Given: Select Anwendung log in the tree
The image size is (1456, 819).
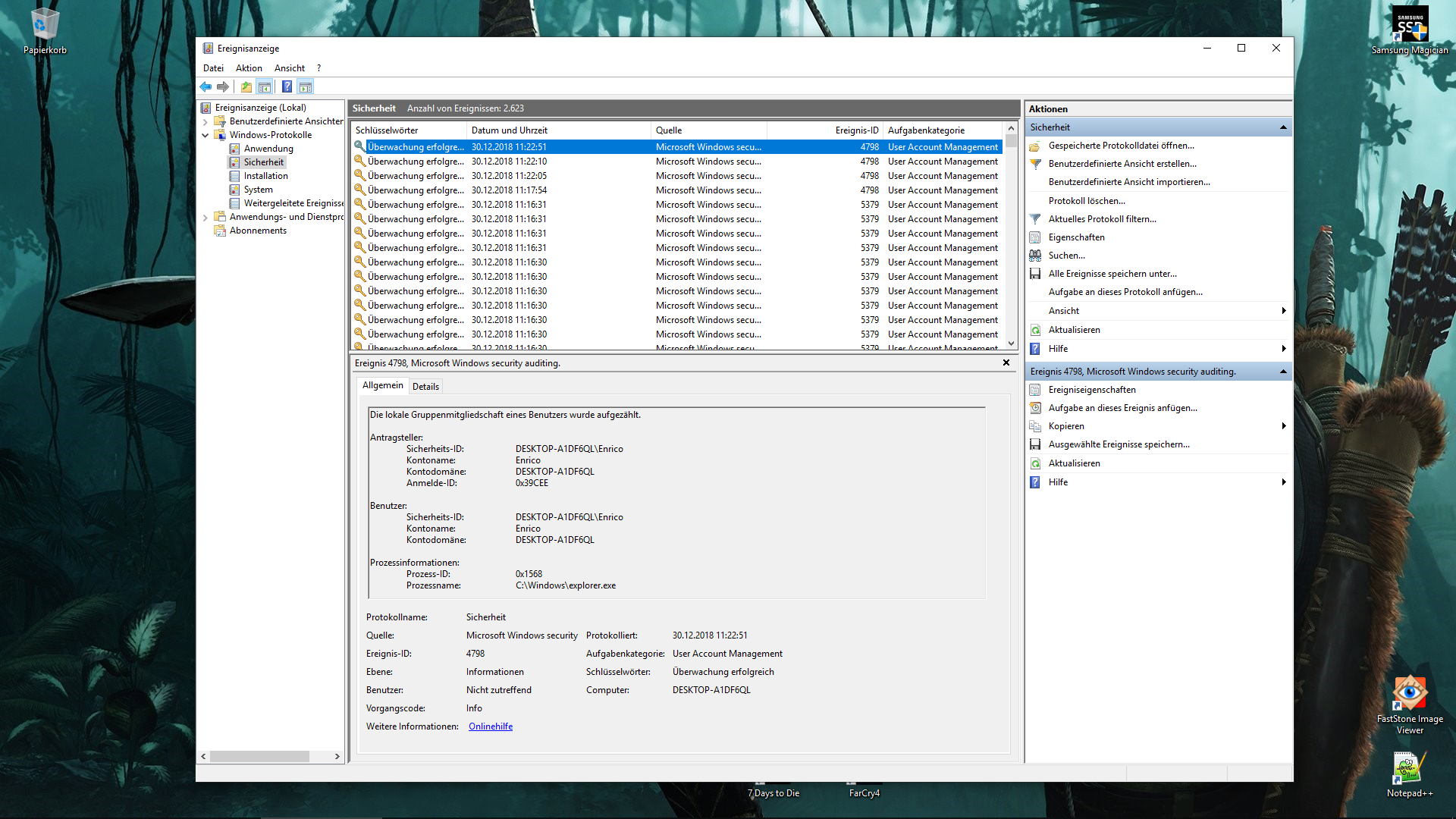Looking at the screenshot, I should point(268,149).
